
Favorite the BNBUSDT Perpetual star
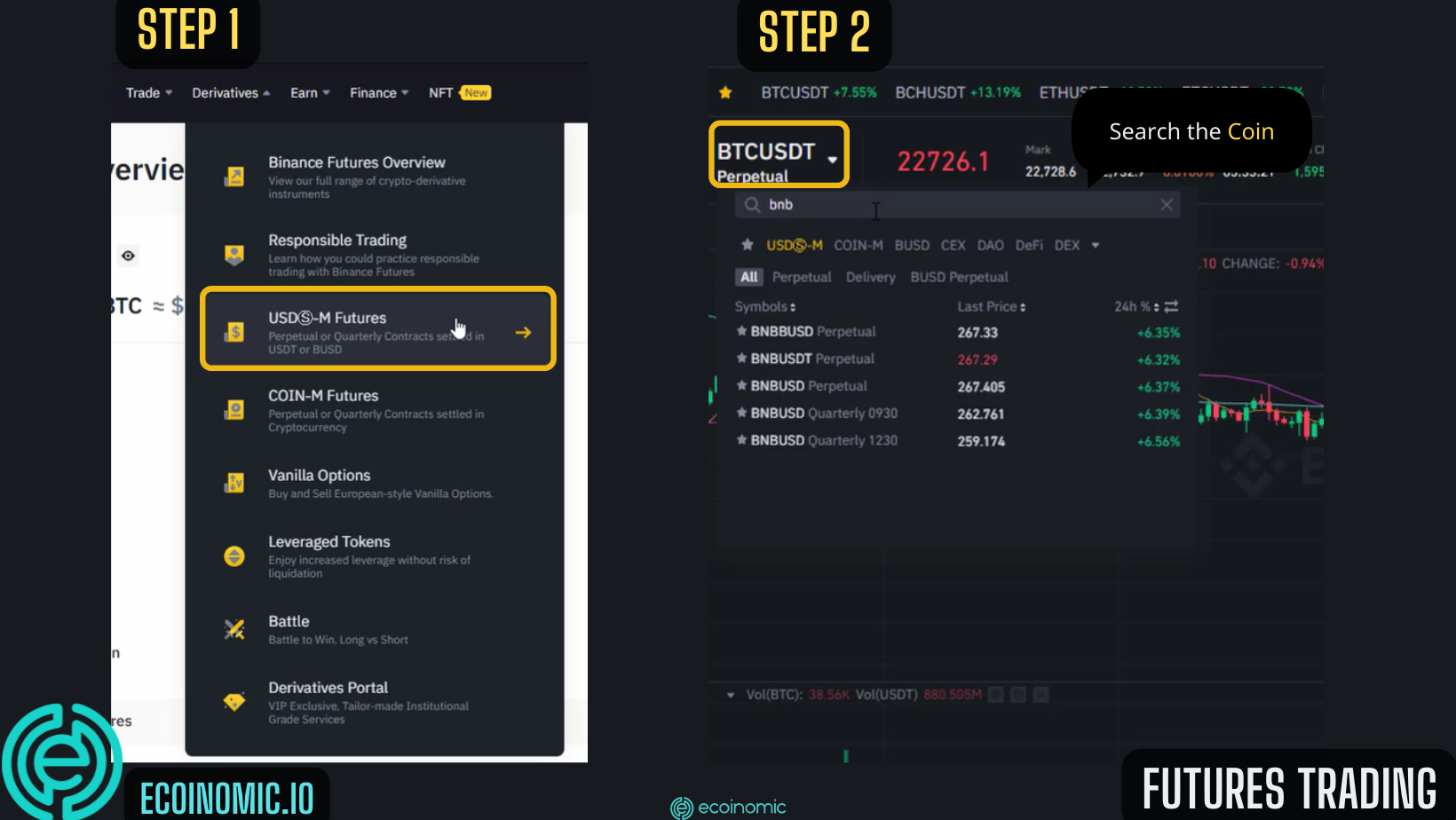coord(741,359)
